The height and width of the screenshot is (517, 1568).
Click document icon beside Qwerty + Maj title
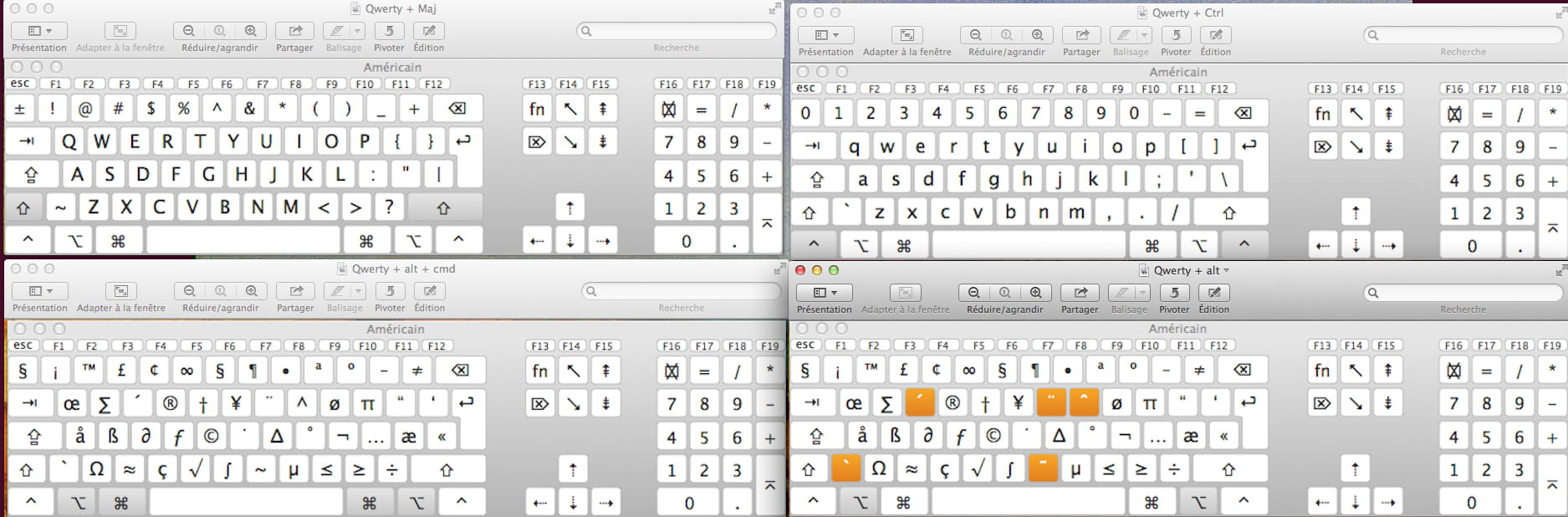355,8
